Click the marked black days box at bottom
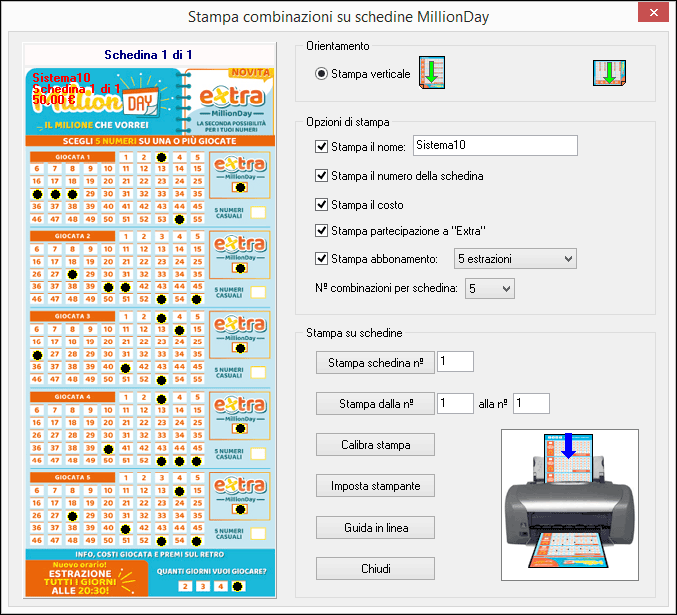This screenshot has width=677, height=615. click(238, 586)
